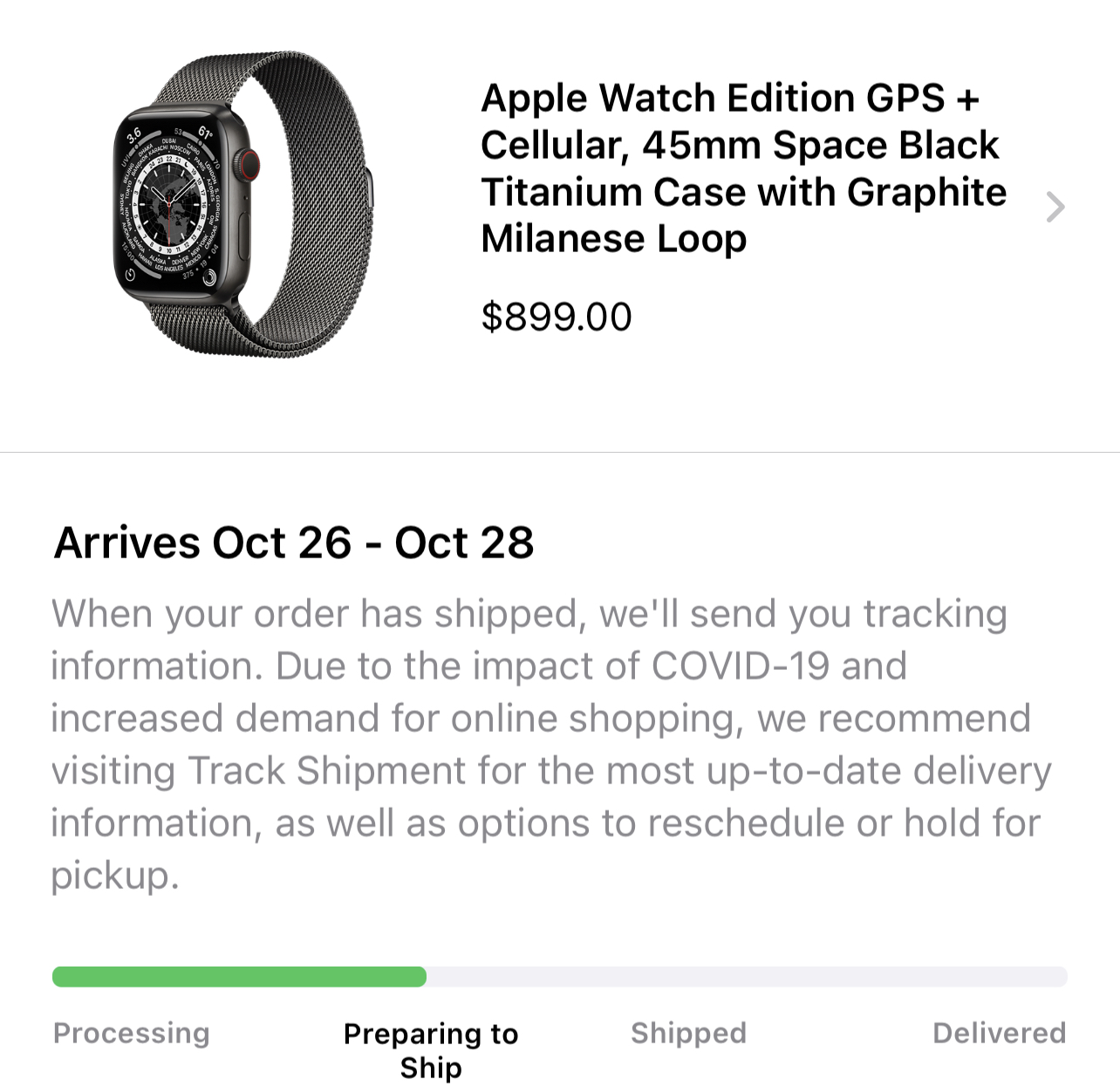Tap the Apple Watch product image

pos(244,204)
